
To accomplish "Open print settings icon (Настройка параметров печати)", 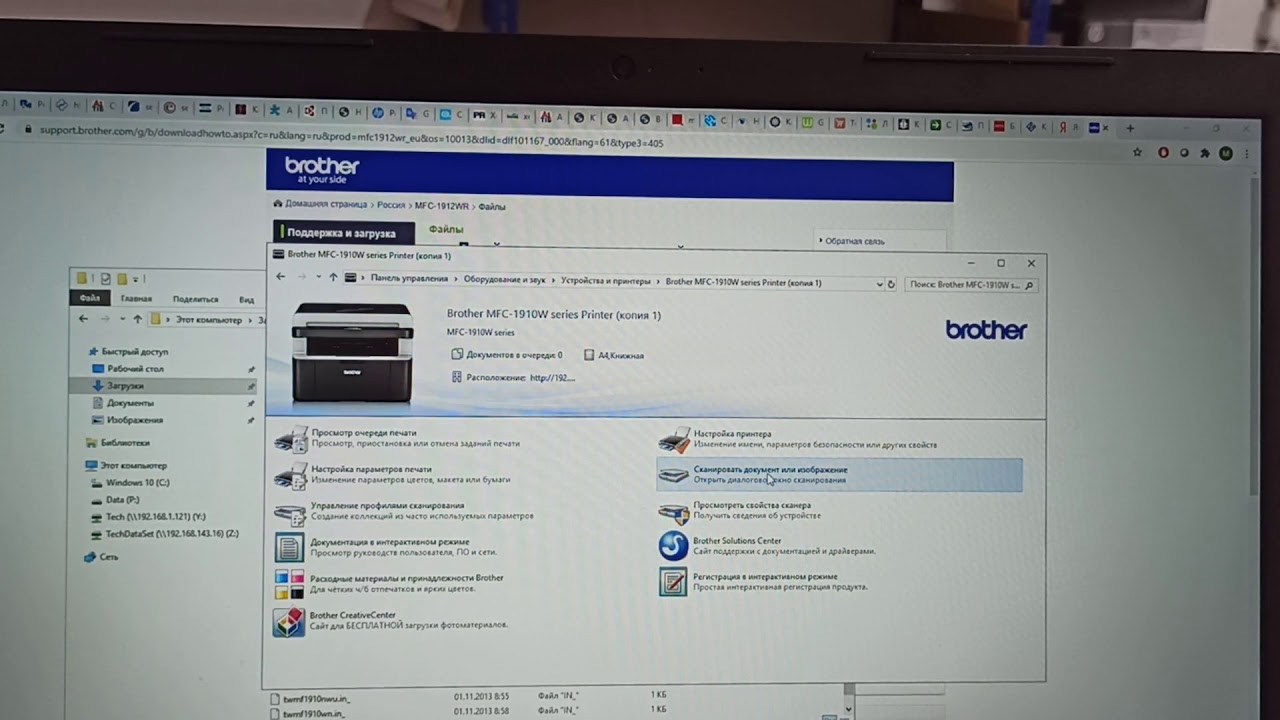I will [290, 475].
